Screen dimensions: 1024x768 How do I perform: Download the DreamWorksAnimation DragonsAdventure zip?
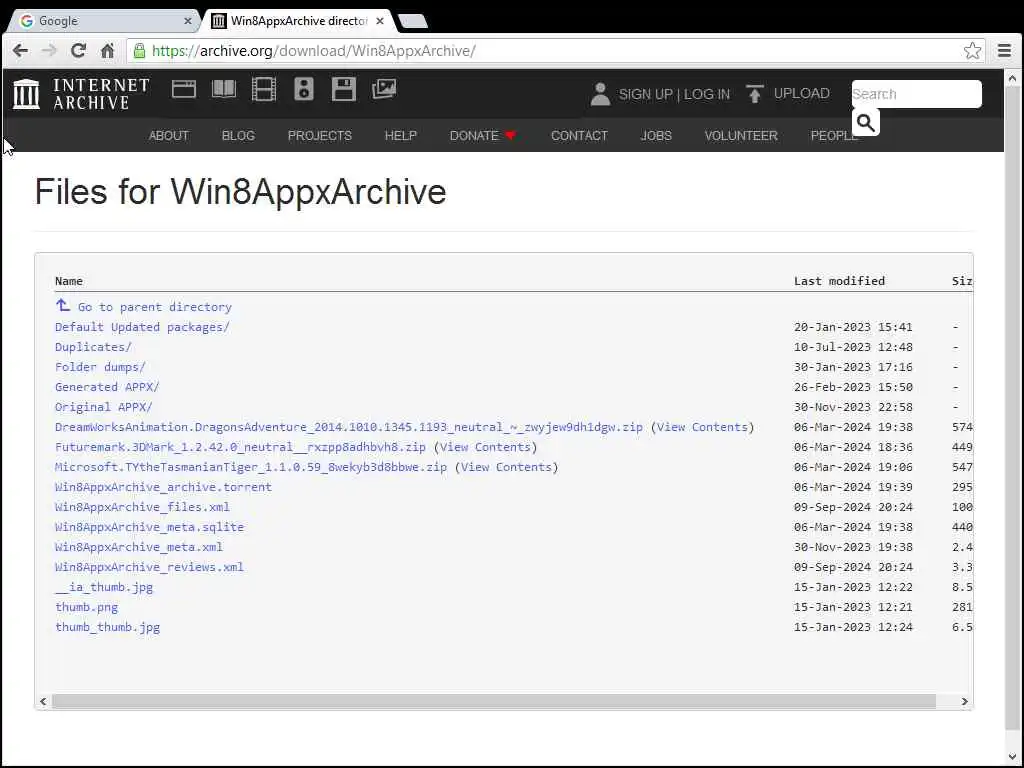tap(349, 427)
